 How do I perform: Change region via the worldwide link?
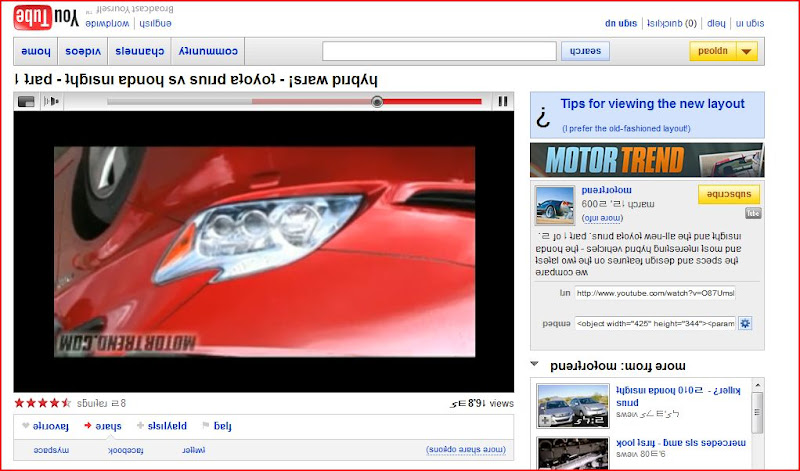click(x=107, y=23)
